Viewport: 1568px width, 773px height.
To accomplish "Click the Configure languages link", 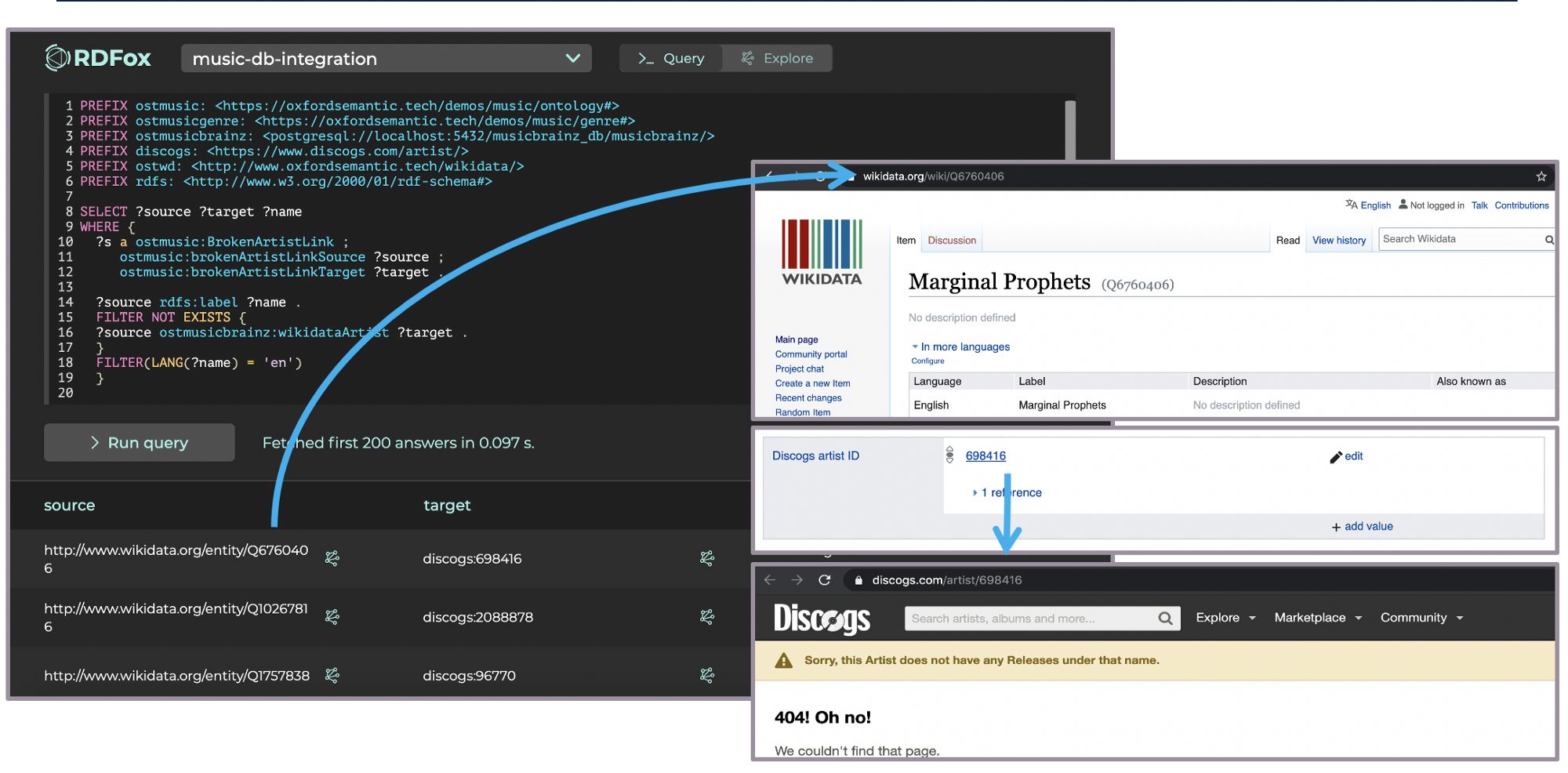I will 927,361.
